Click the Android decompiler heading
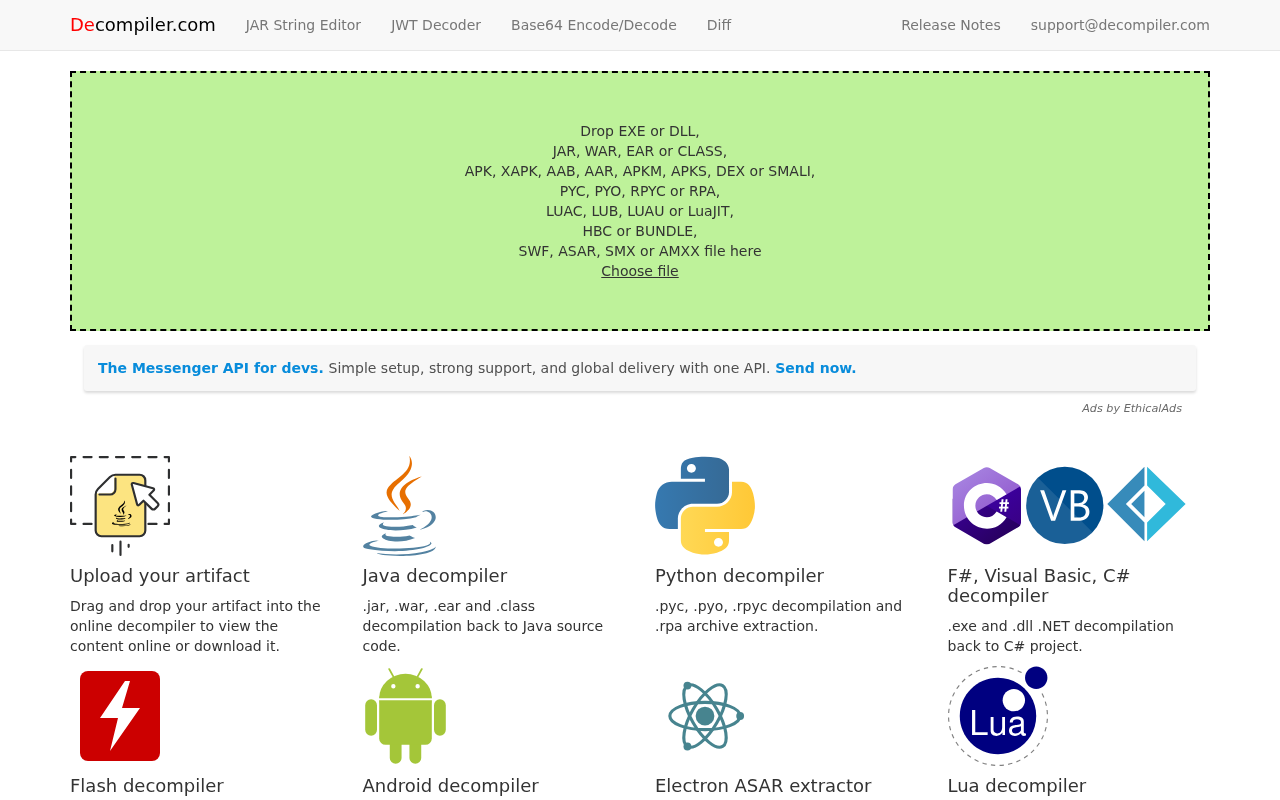 pyautogui.click(x=451, y=786)
